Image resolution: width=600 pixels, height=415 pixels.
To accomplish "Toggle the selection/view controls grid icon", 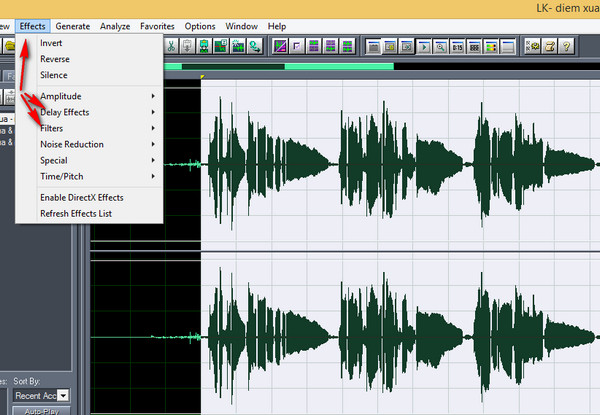I will (474, 47).
